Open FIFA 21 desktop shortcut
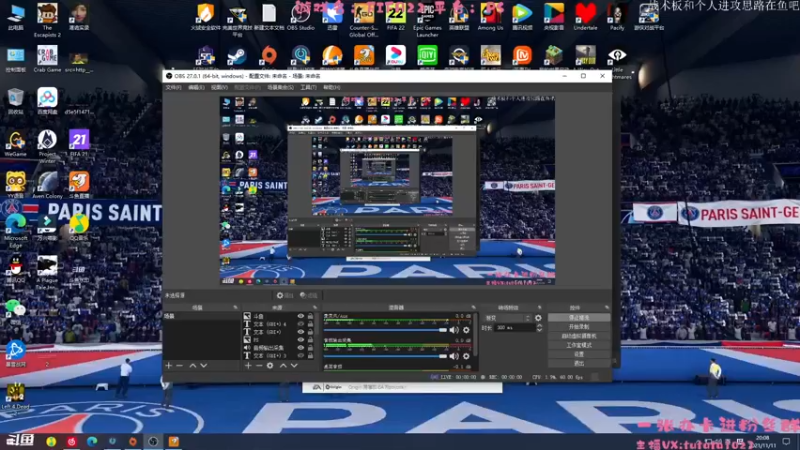Image resolution: width=800 pixels, height=450 pixels. coord(79,143)
